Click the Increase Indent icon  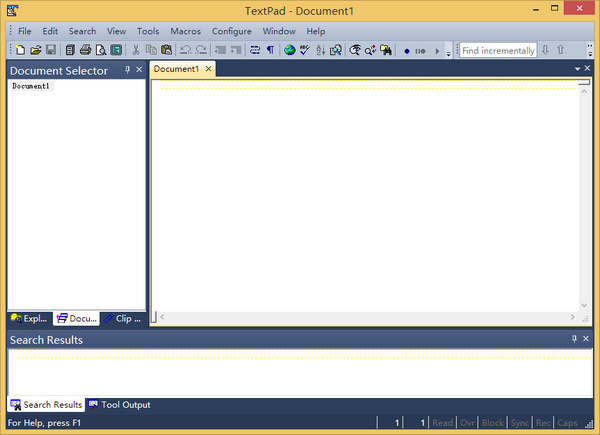(236, 50)
